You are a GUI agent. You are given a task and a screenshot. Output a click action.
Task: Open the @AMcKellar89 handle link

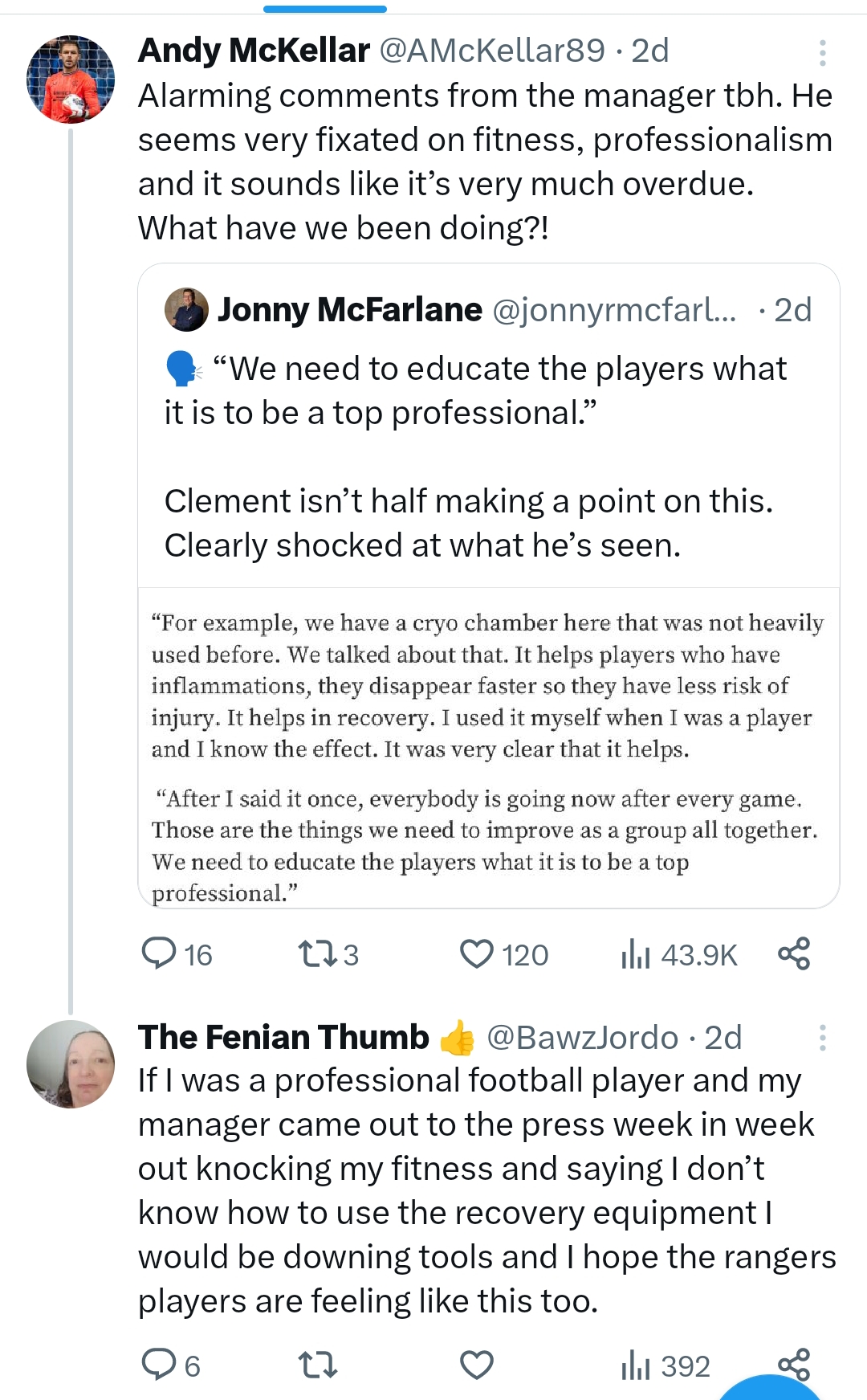click(491, 51)
